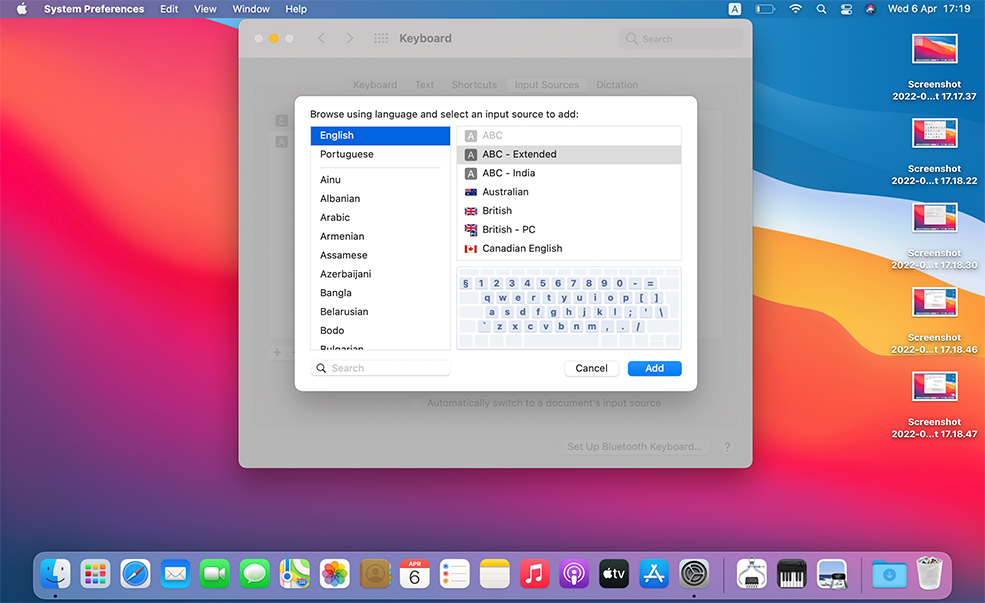Open the Screenshot 17.17.37 desktop file

tap(934, 48)
